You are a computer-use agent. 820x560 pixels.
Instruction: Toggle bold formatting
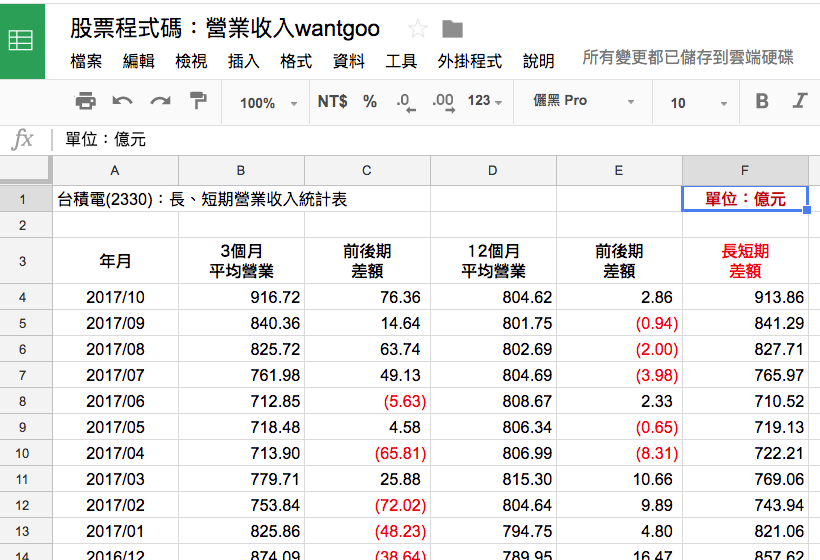point(762,100)
